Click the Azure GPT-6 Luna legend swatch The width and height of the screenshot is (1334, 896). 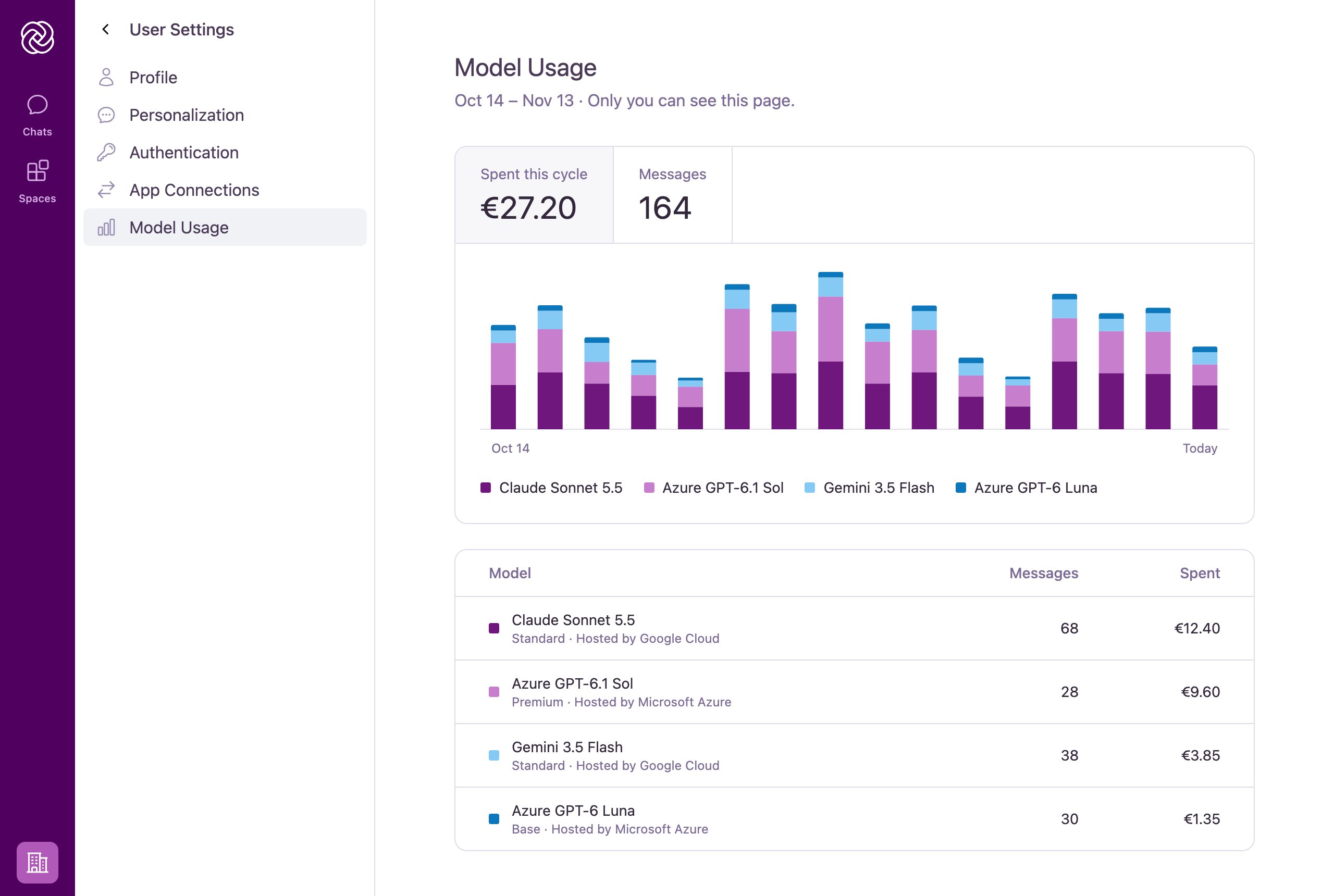click(x=961, y=488)
